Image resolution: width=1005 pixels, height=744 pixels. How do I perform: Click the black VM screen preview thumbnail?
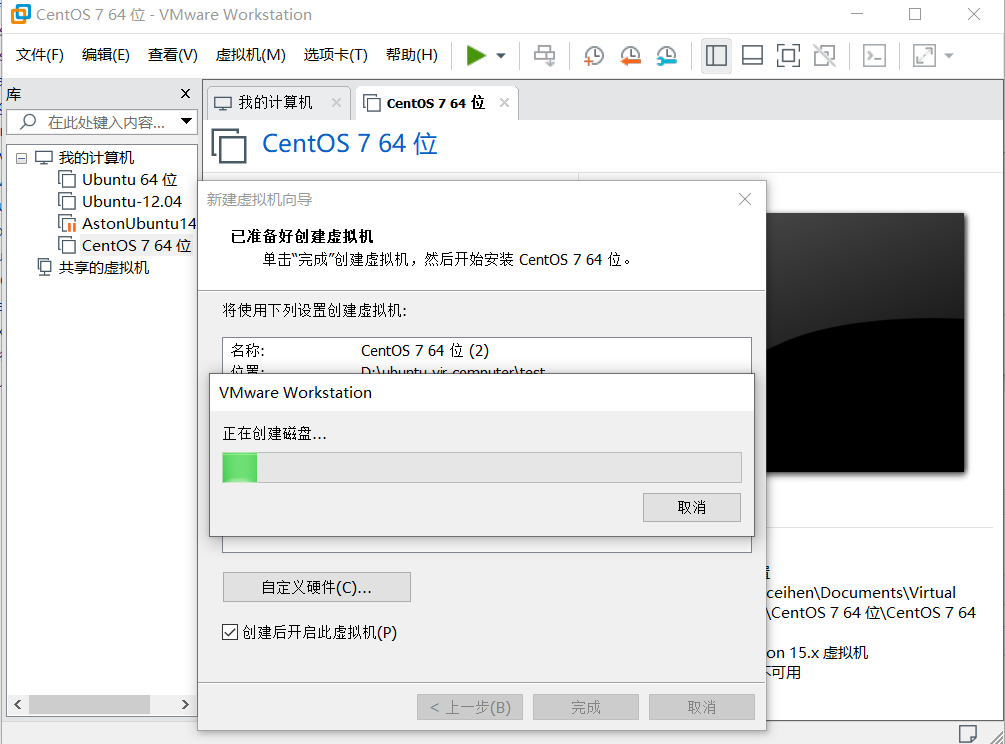pos(865,343)
